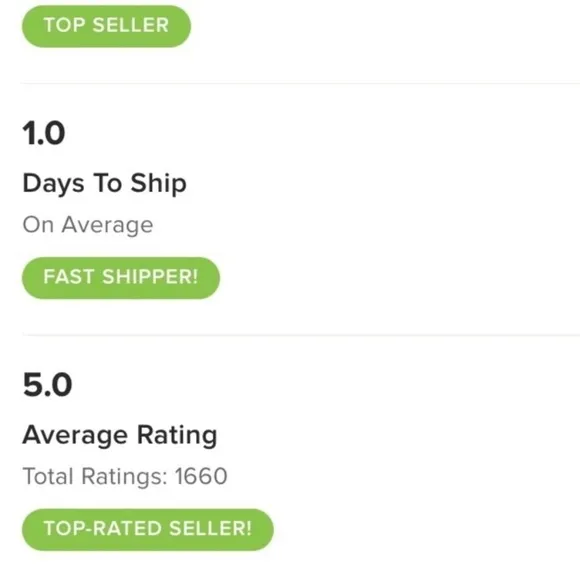
Task: Click the word Average in On Average
Action: pyautogui.click(x=107, y=225)
